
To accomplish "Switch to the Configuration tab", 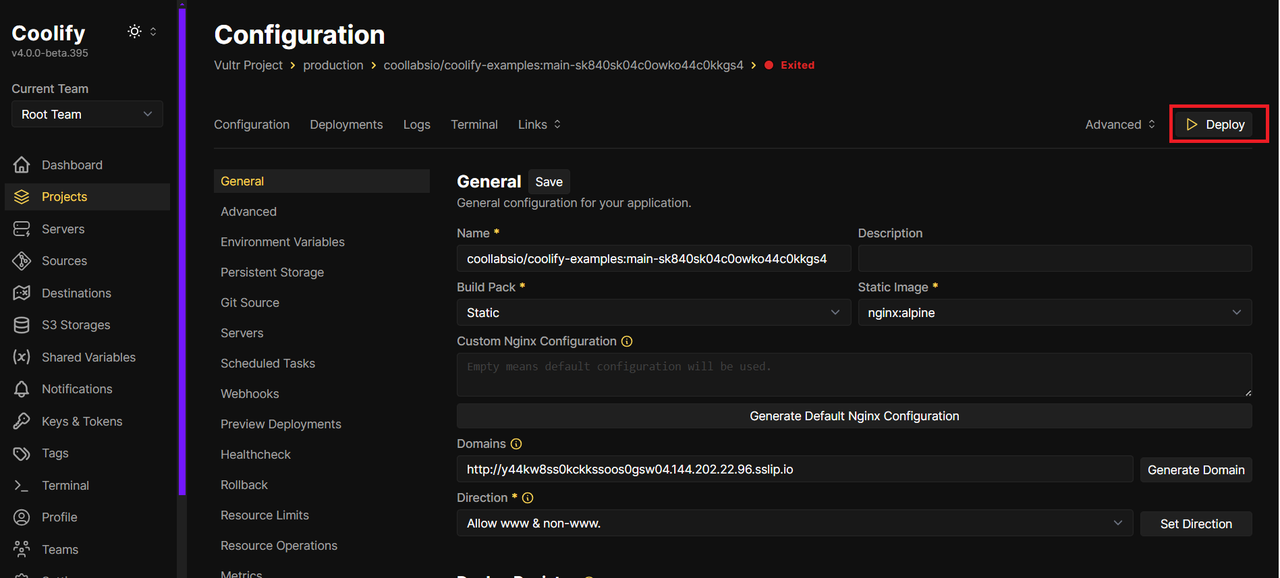I will pyautogui.click(x=252, y=124).
